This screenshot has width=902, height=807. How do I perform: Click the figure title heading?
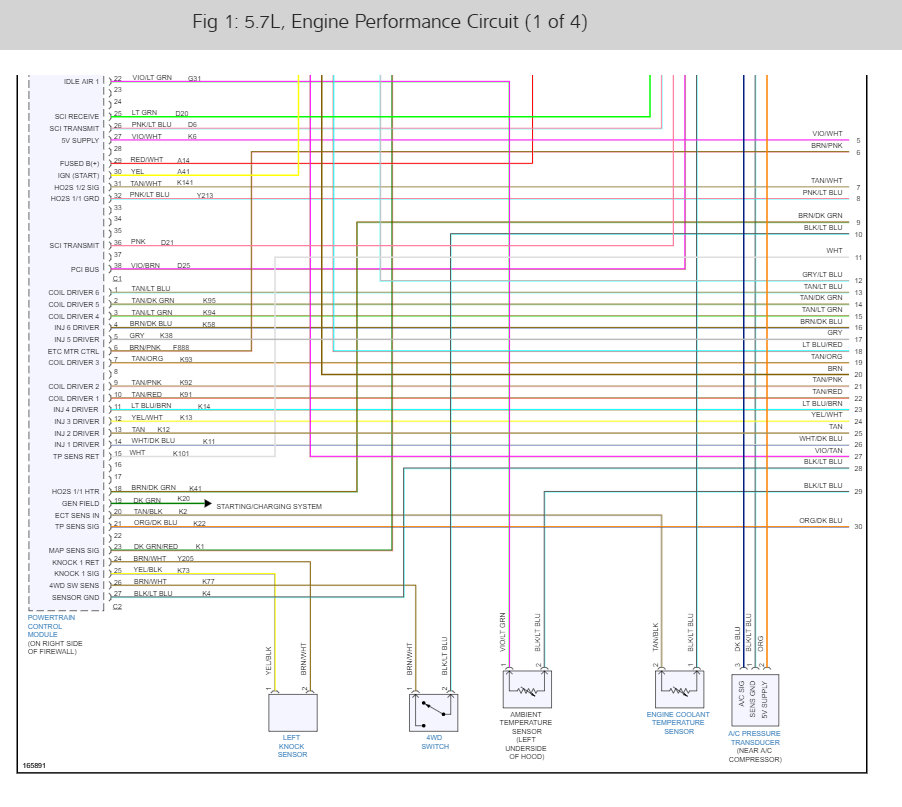tap(389, 22)
